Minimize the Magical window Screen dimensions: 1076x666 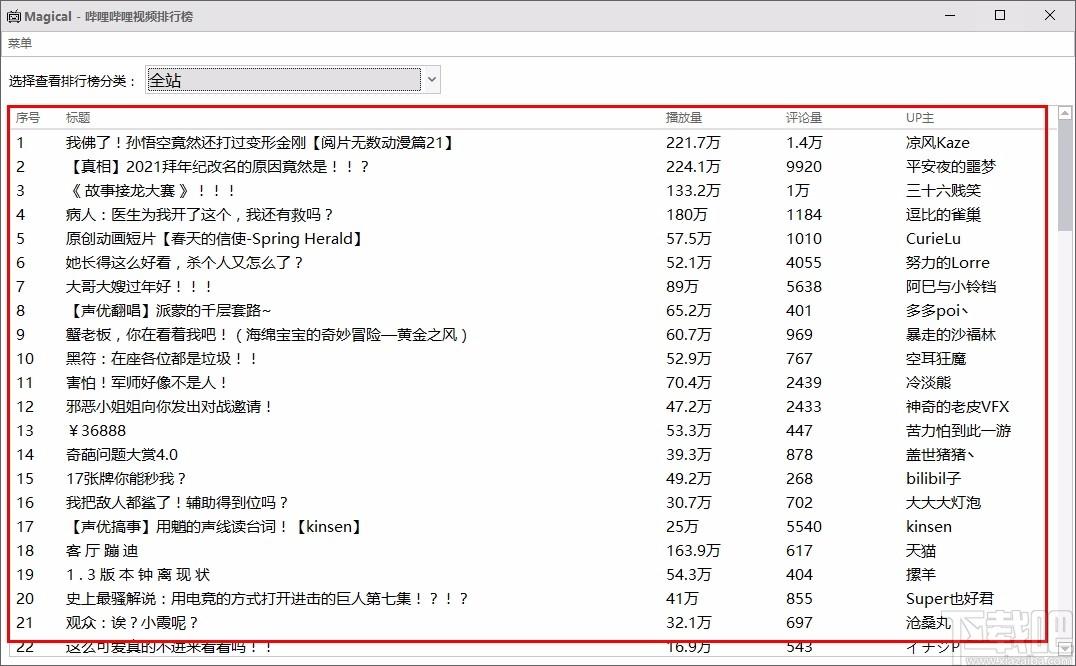[x=950, y=15]
